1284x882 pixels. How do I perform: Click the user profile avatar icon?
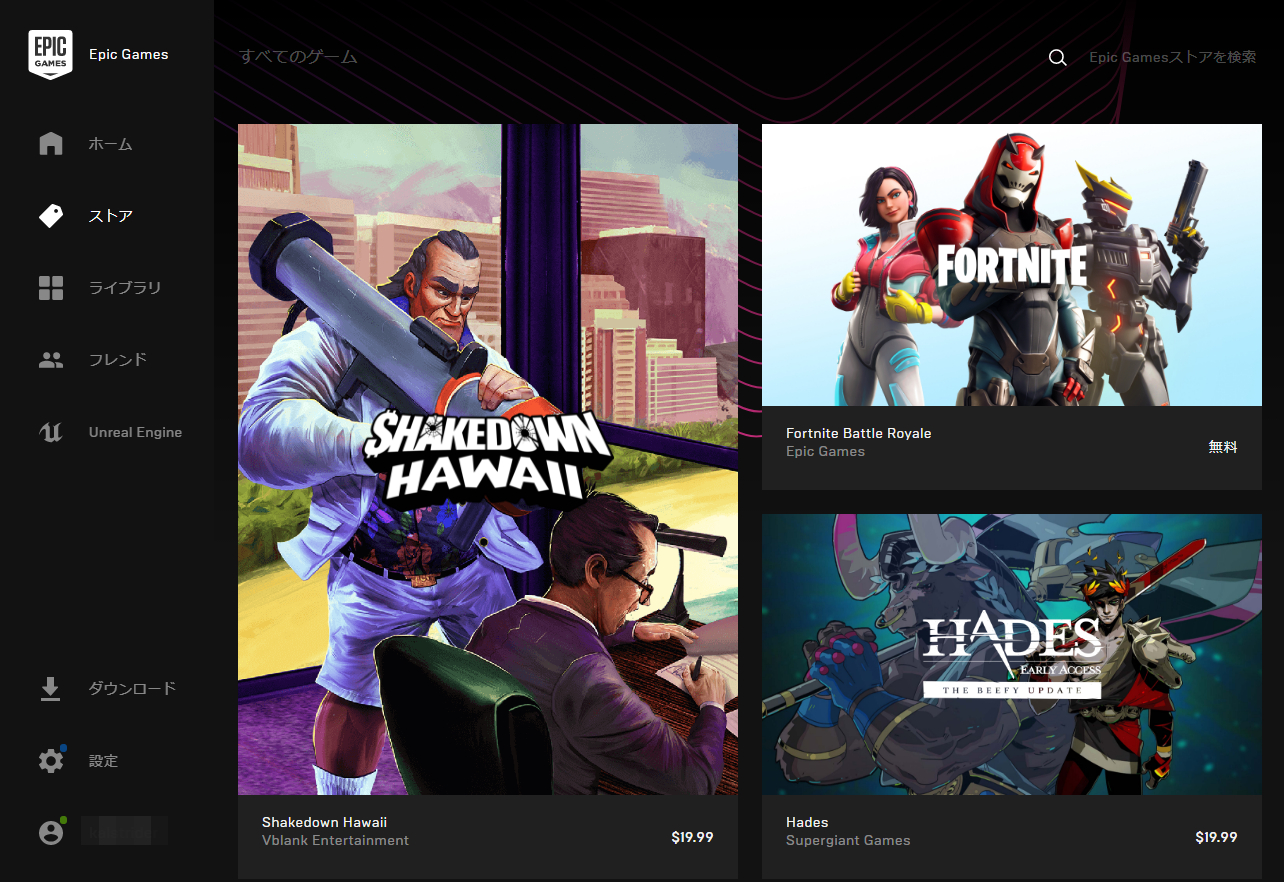51,832
